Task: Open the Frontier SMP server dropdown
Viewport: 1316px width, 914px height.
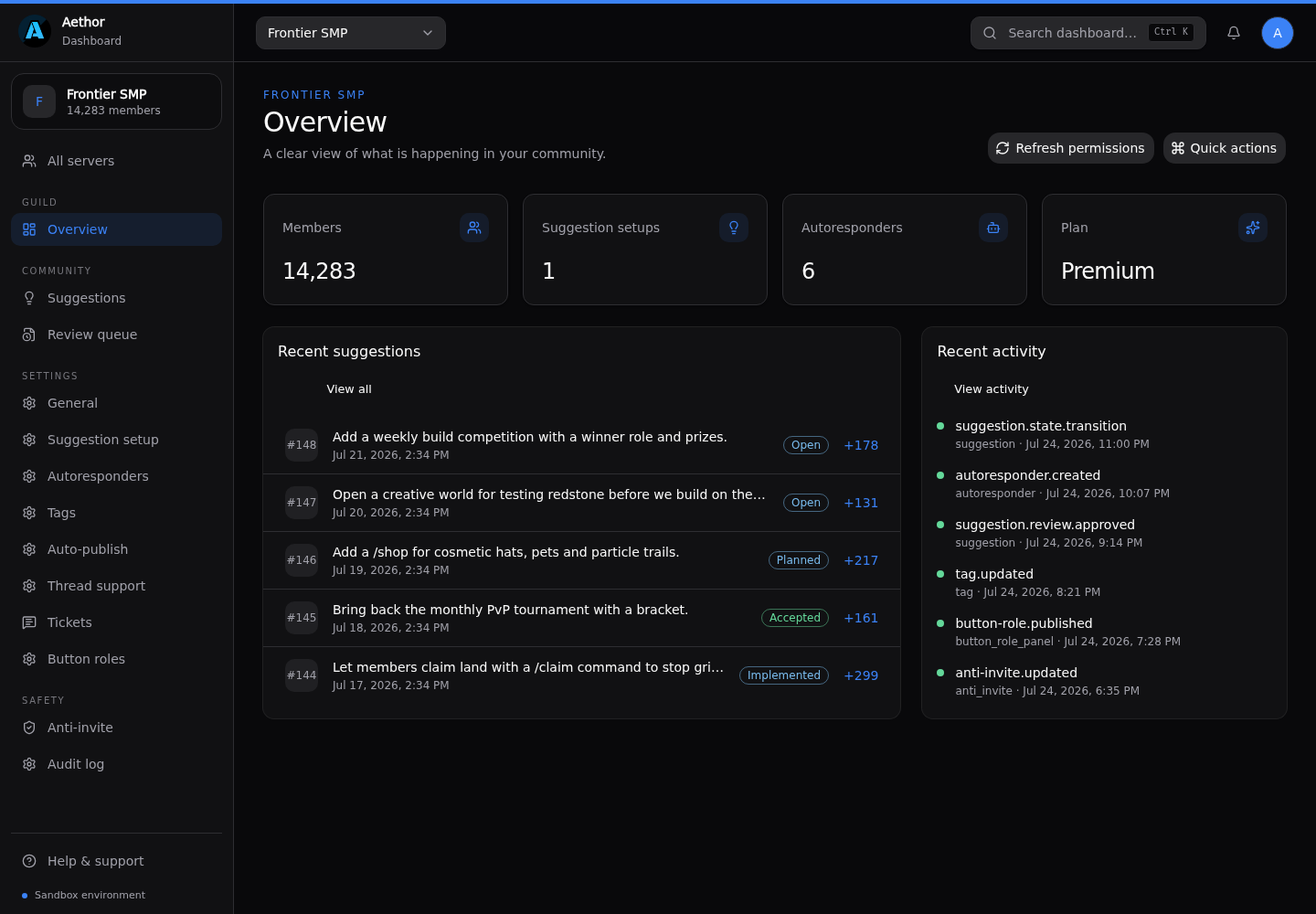Action: point(351,33)
